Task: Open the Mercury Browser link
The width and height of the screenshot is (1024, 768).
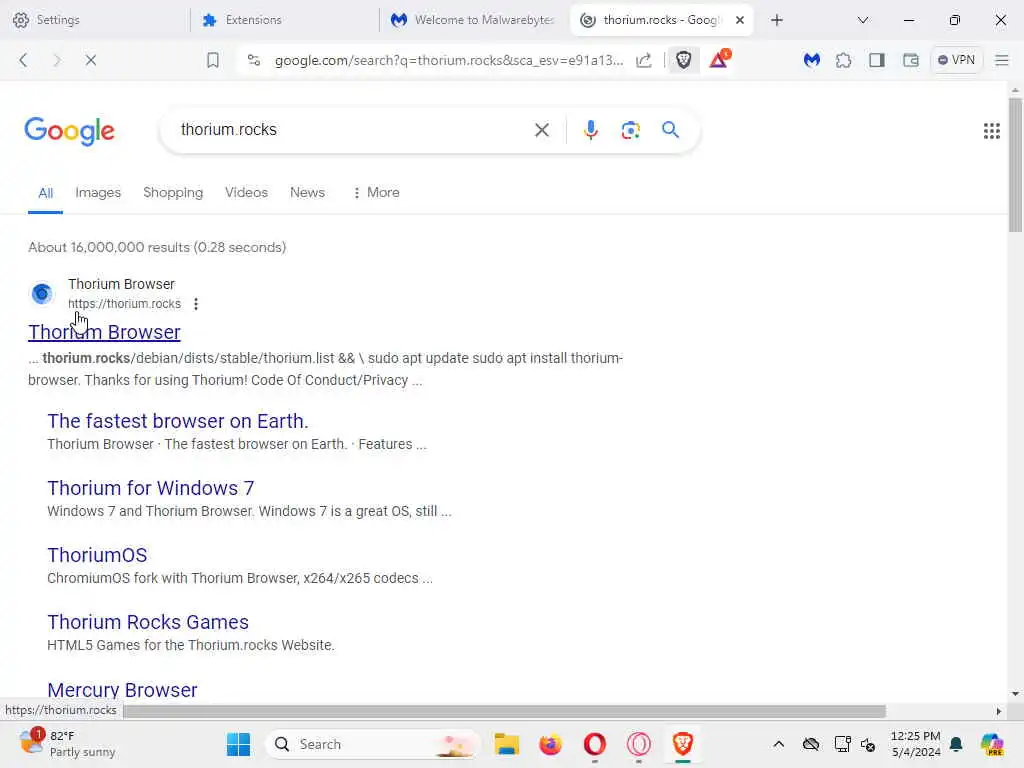Action: point(122,690)
